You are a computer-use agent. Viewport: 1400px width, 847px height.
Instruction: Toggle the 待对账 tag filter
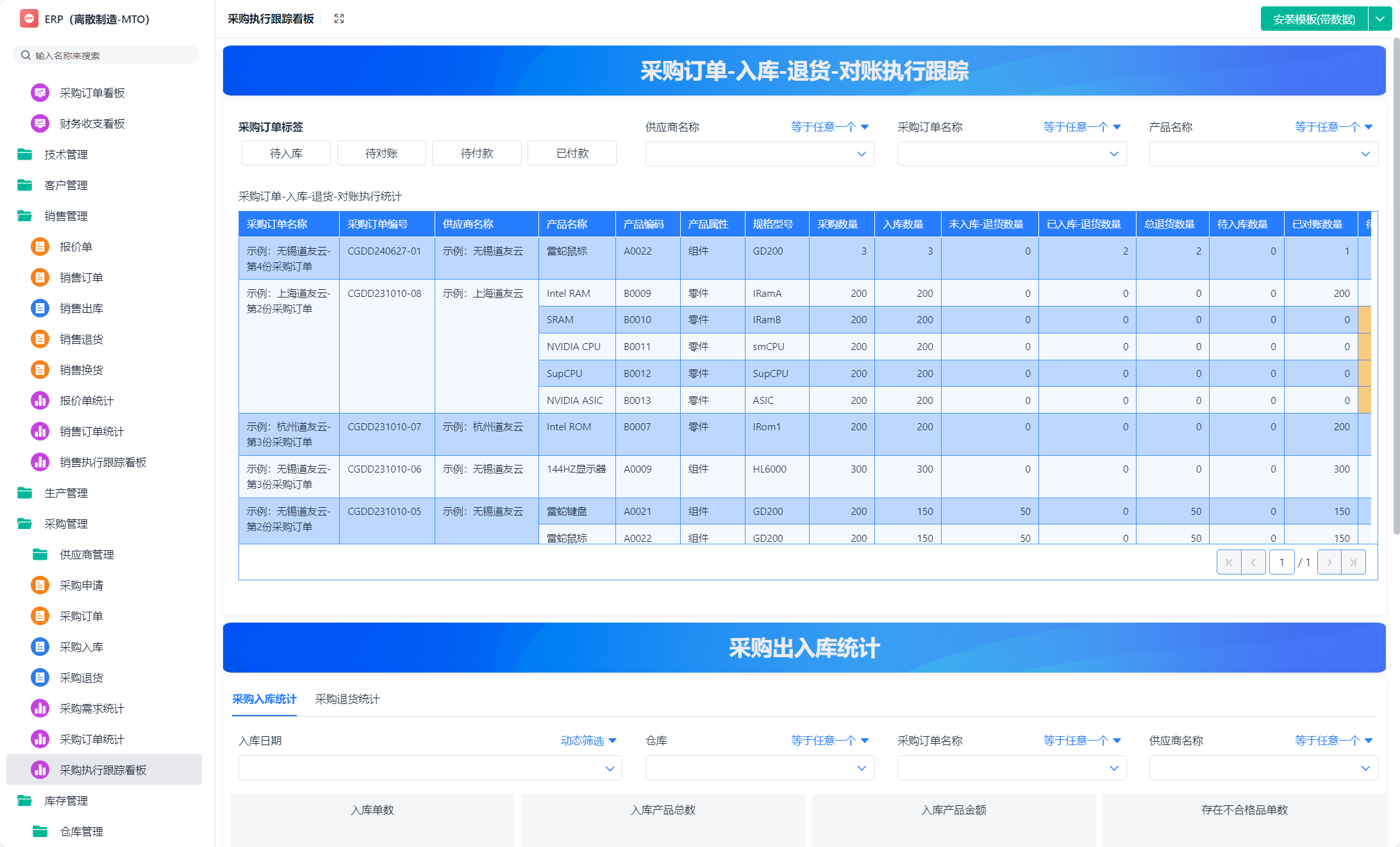pos(381,153)
